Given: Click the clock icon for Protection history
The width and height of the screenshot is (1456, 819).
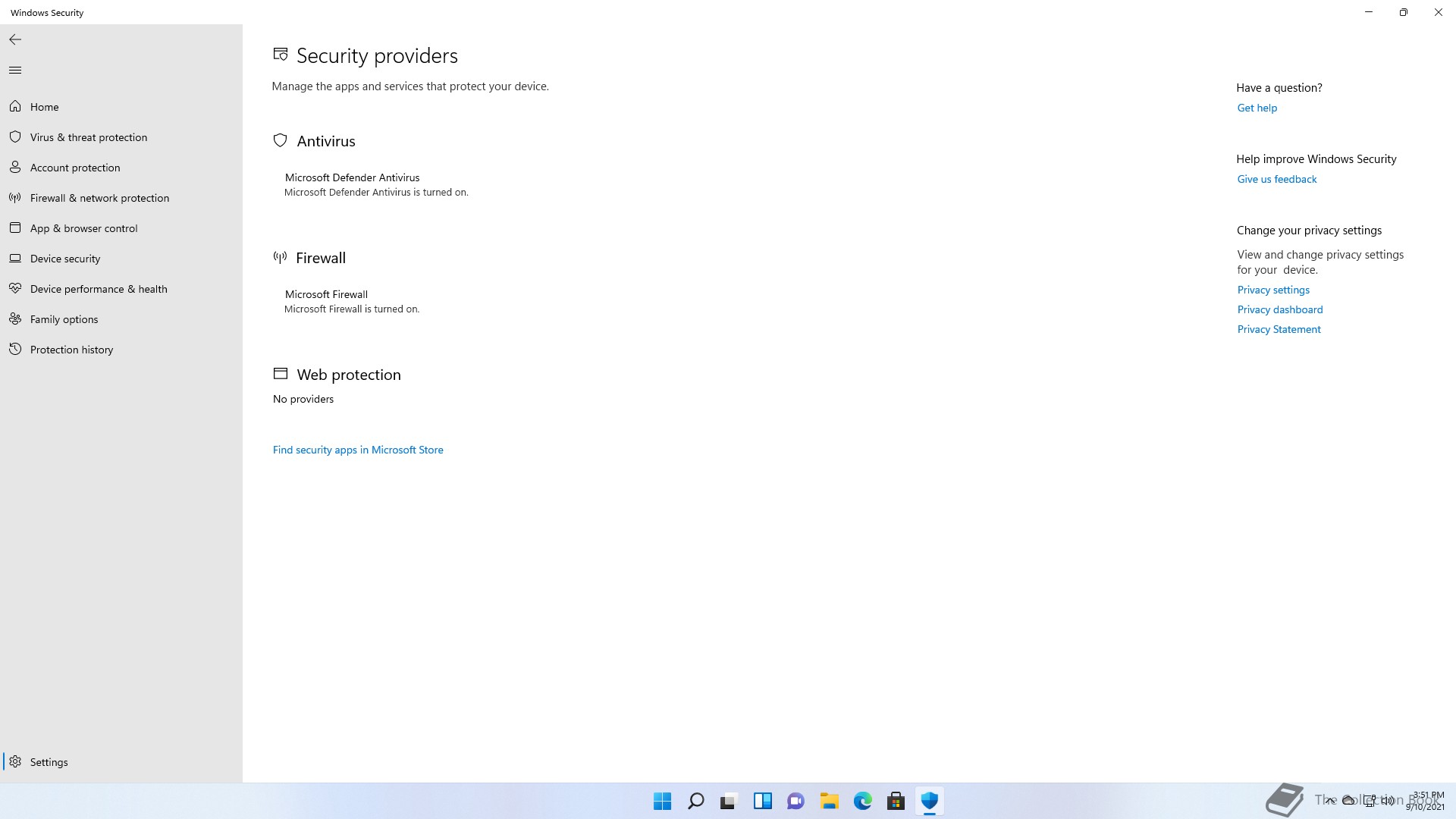Looking at the screenshot, I should (x=15, y=349).
